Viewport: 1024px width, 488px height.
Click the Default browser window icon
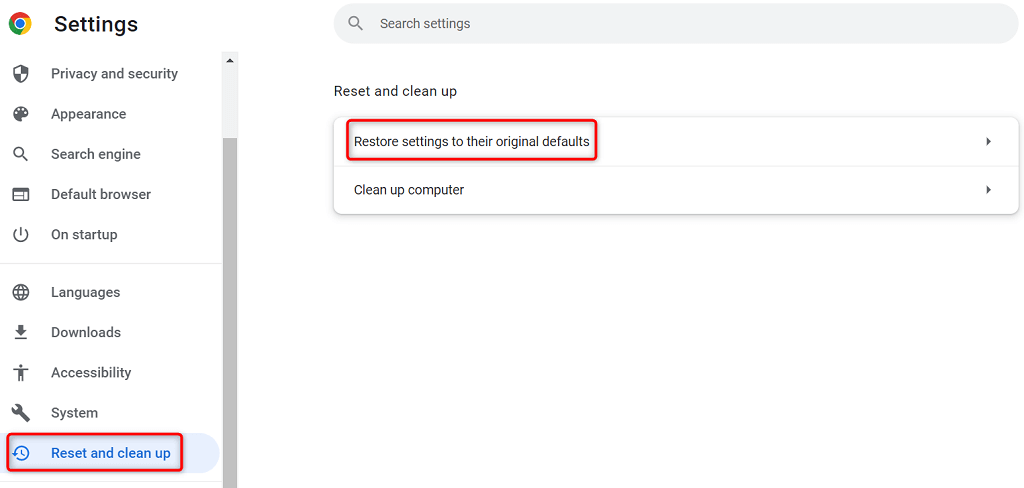click(x=20, y=194)
